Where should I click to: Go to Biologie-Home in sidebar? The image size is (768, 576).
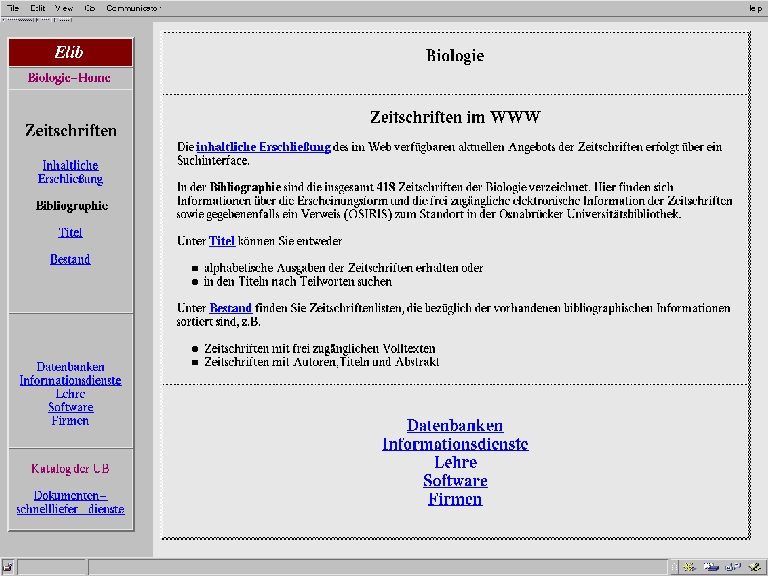(69, 78)
